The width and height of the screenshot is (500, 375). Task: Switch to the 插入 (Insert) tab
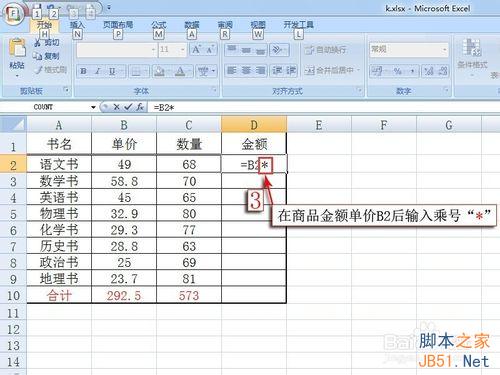click(77, 25)
